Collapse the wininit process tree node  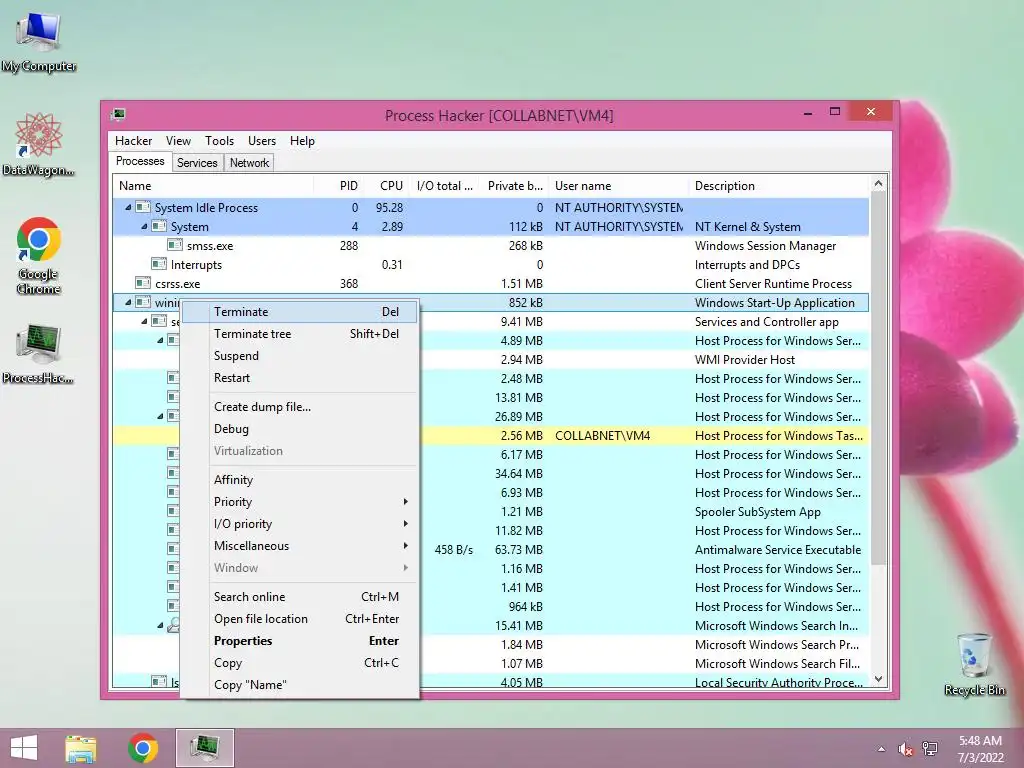tap(128, 302)
